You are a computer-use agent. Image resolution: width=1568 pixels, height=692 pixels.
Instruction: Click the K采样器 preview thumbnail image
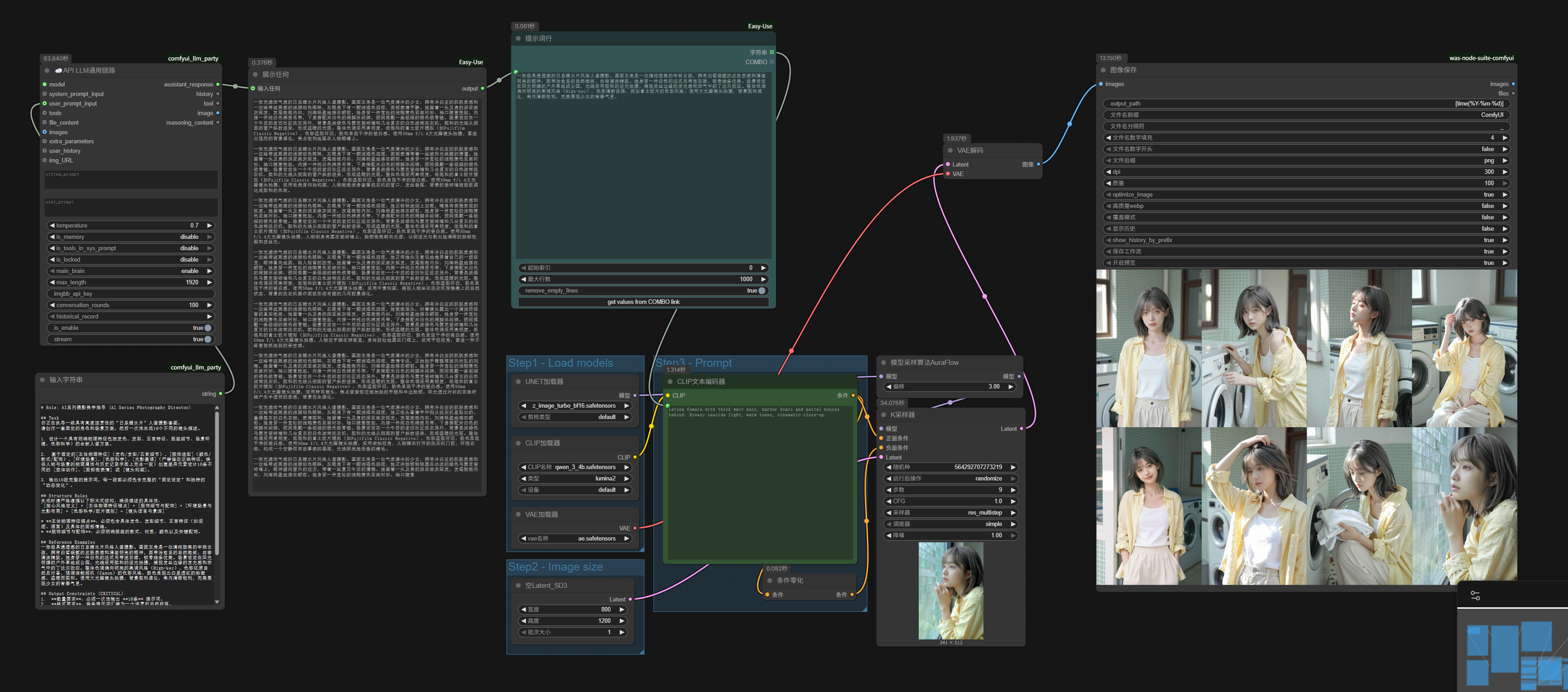coord(950,590)
